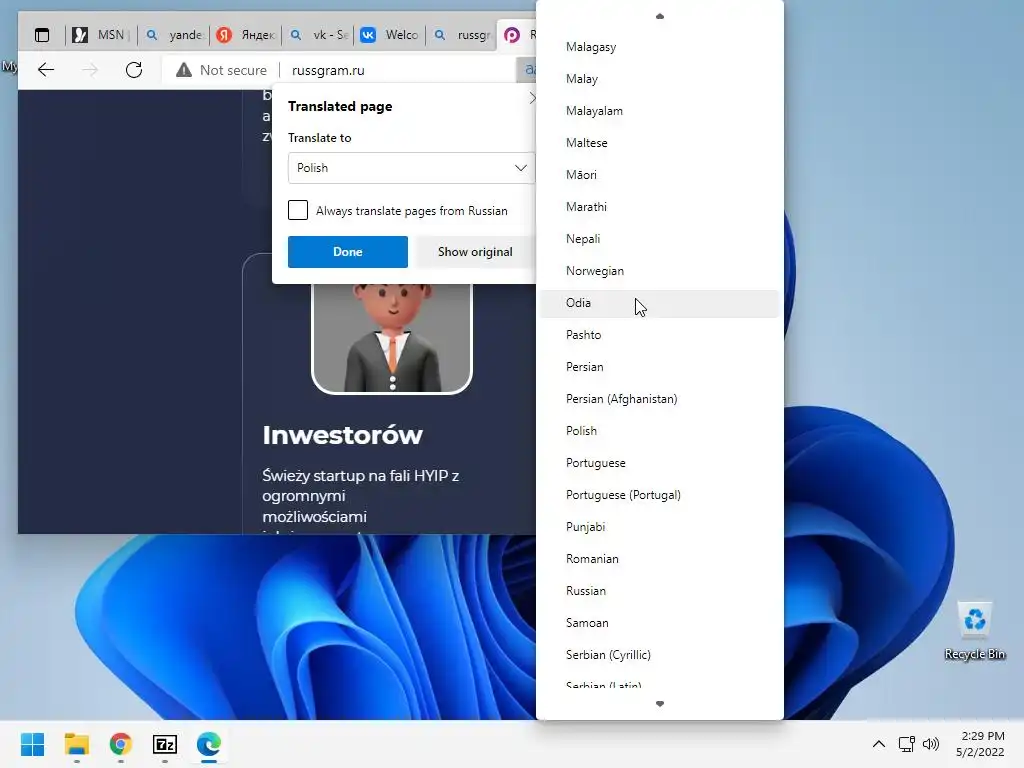Click Show original button
The width and height of the screenshot is (1024, 768).
(475, 251)
